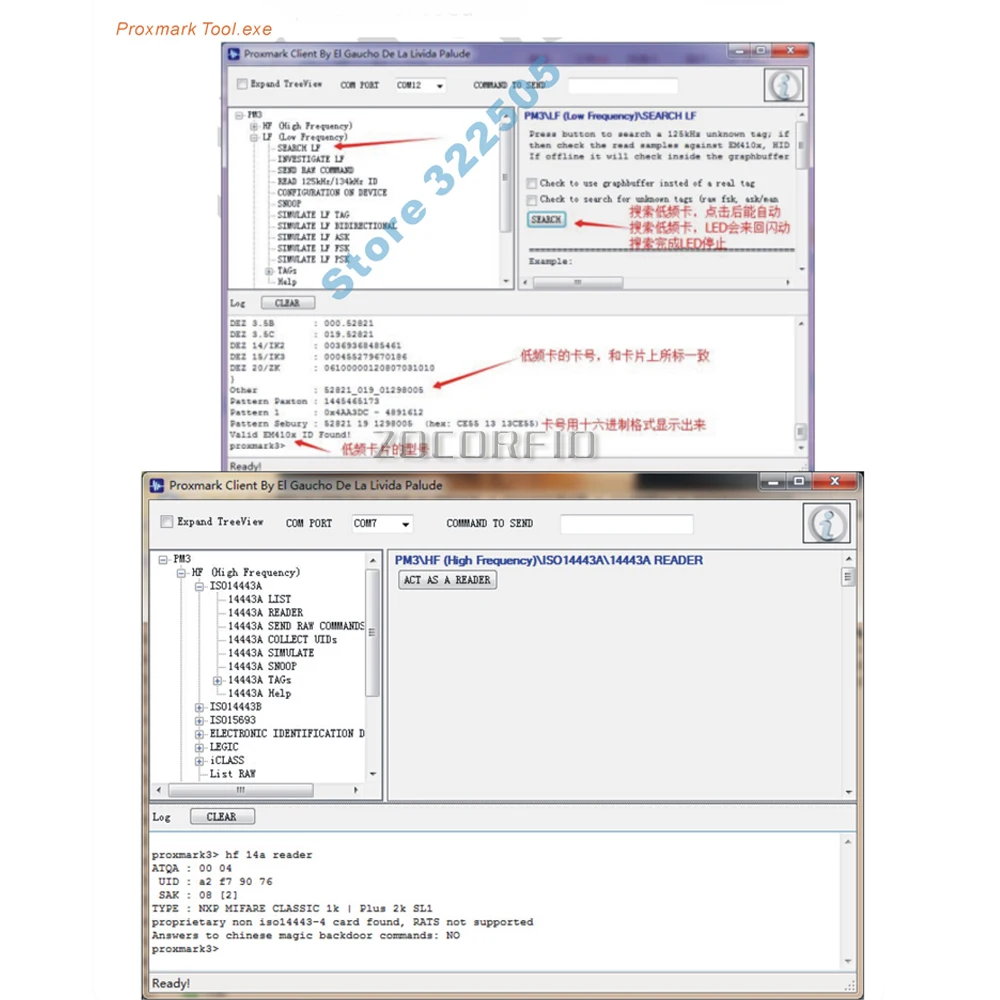Screen dimensions: 1000x1000
Task: Open the COM7 port dropdown in the lower window
Action: (x=405, y=524)
